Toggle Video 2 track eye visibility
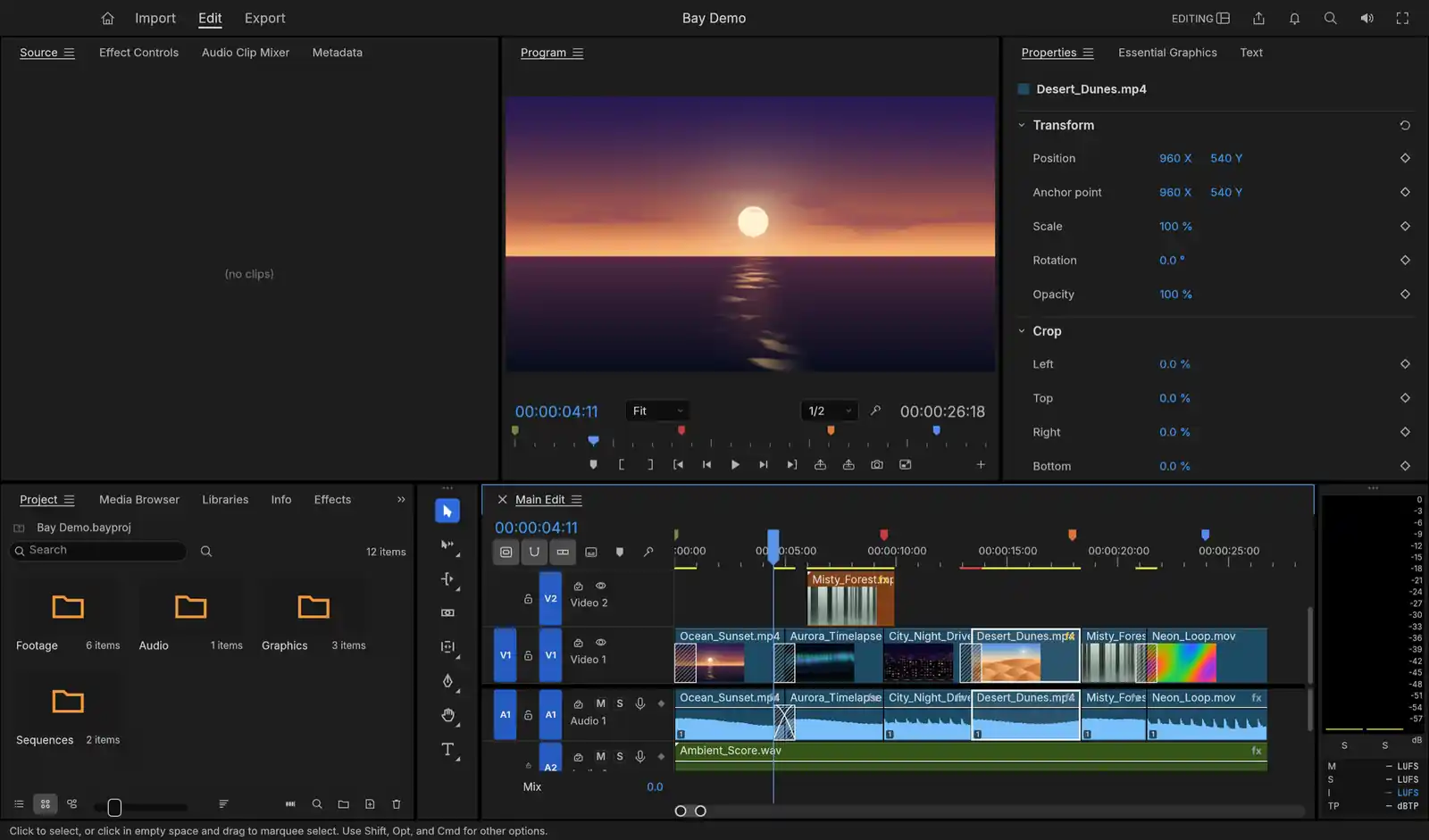 pyautogui.click(x=601, y=586)
